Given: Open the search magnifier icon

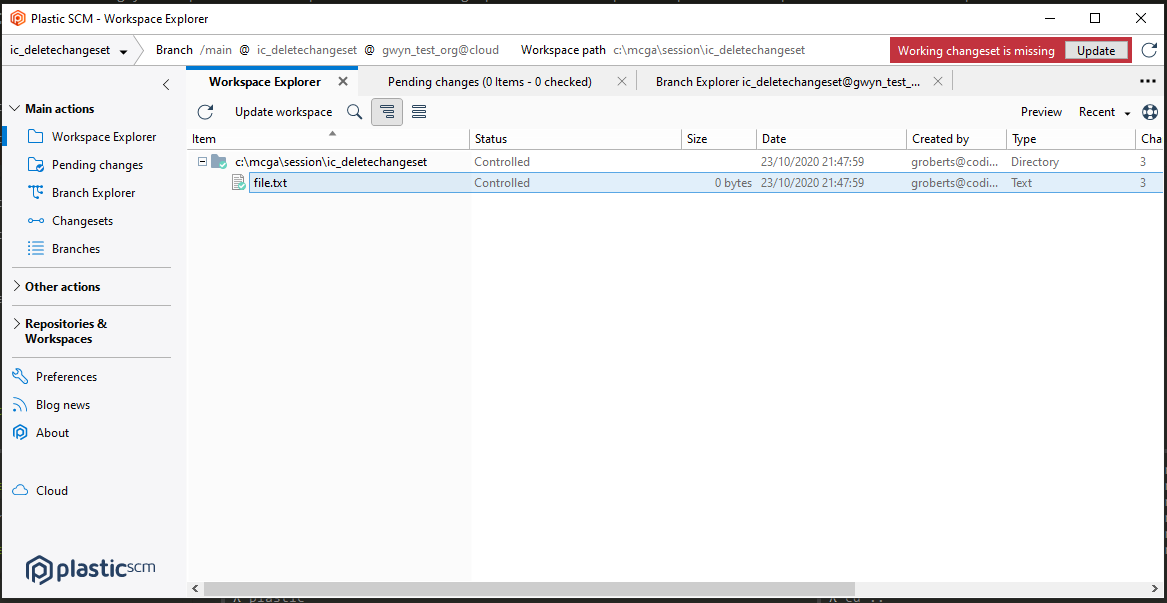Looking at the screenshot, I should pyautogui.click(x=354, y=112).
